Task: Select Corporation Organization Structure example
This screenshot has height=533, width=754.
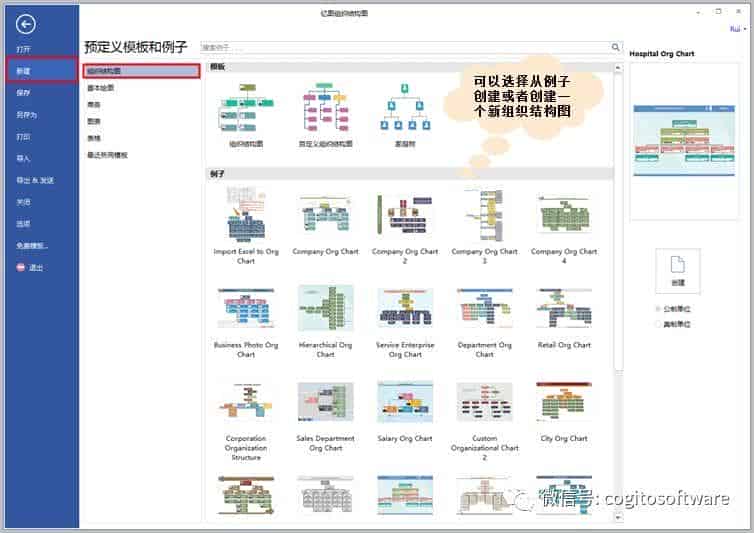Action: pyautogui.click(x=246, y=421)
